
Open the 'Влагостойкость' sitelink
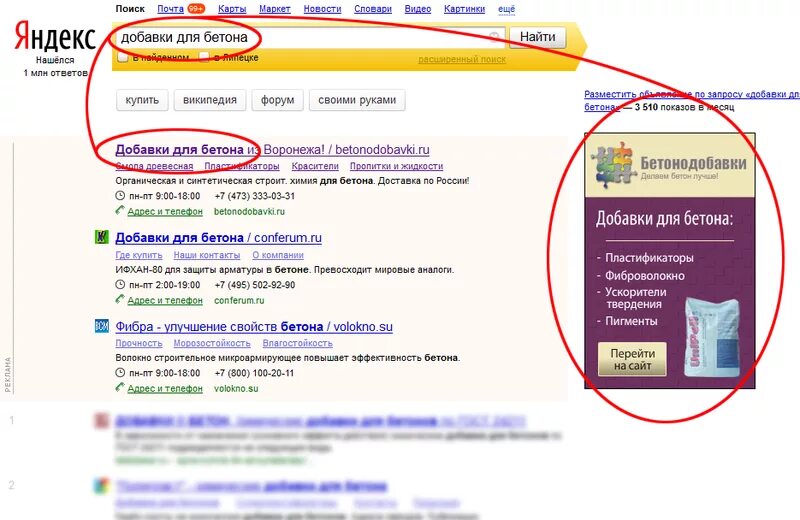coord(297,343)
